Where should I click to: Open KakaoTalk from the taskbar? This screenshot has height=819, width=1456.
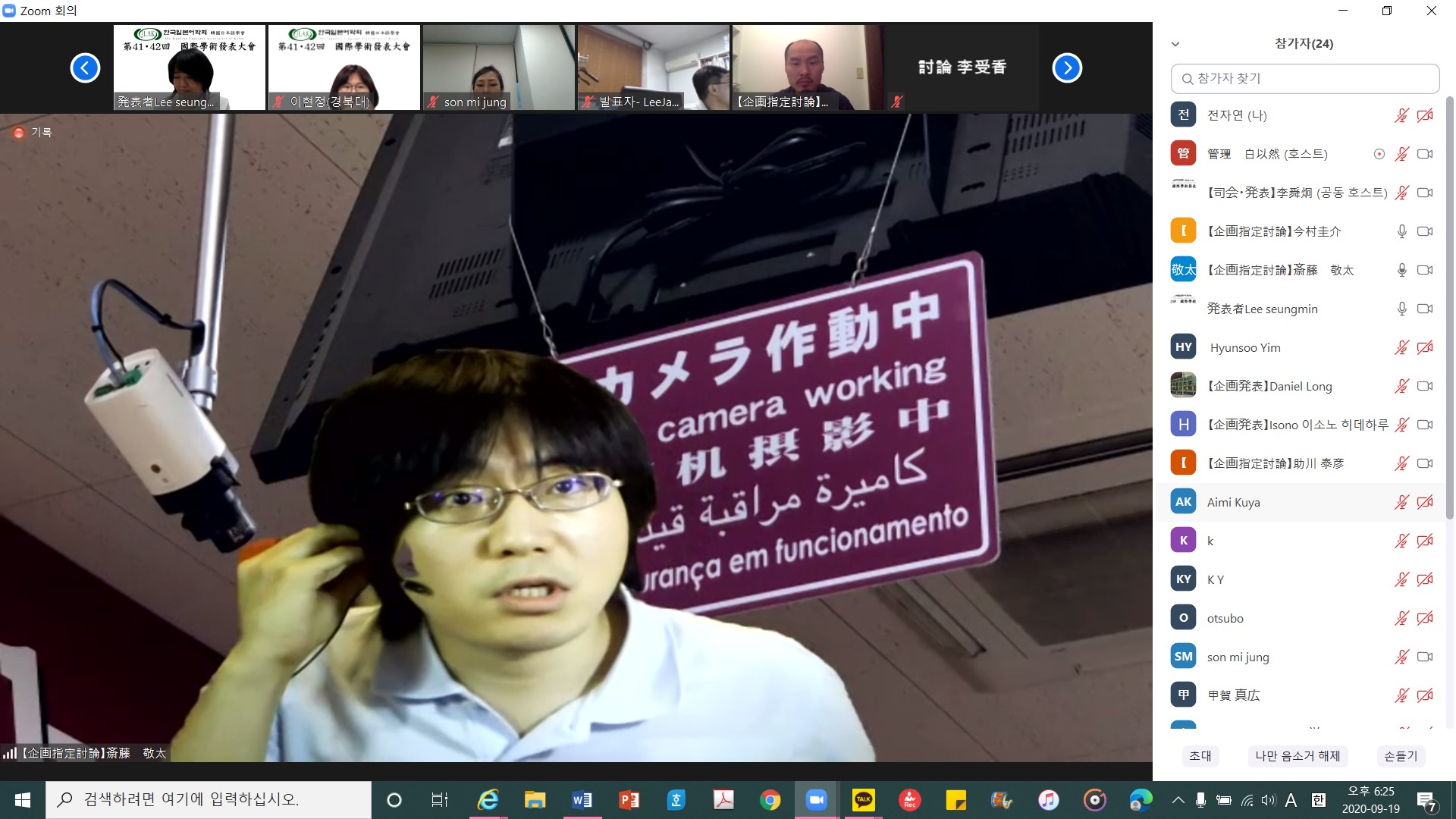tap(863, 799)
